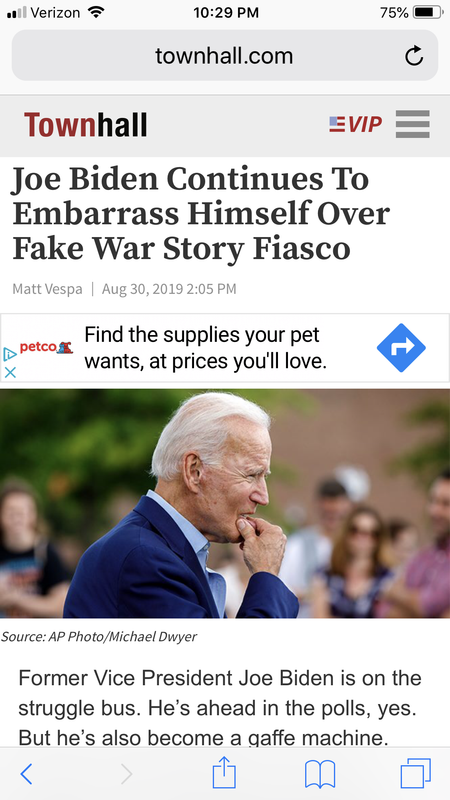
Task: Open author Matt Vespa's page
Action: (47, 289)
